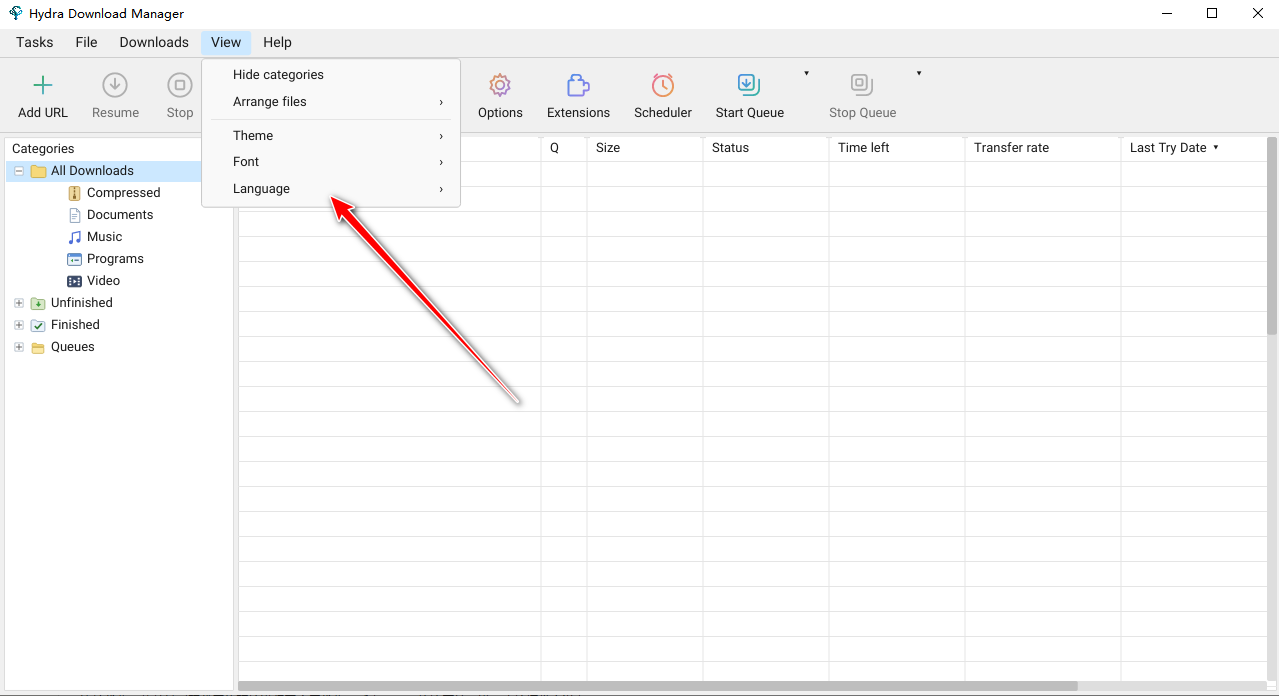This screenshot has height=696, width=1279.
Task: Click the Hydra app logo in title bar
Action: 15,13
